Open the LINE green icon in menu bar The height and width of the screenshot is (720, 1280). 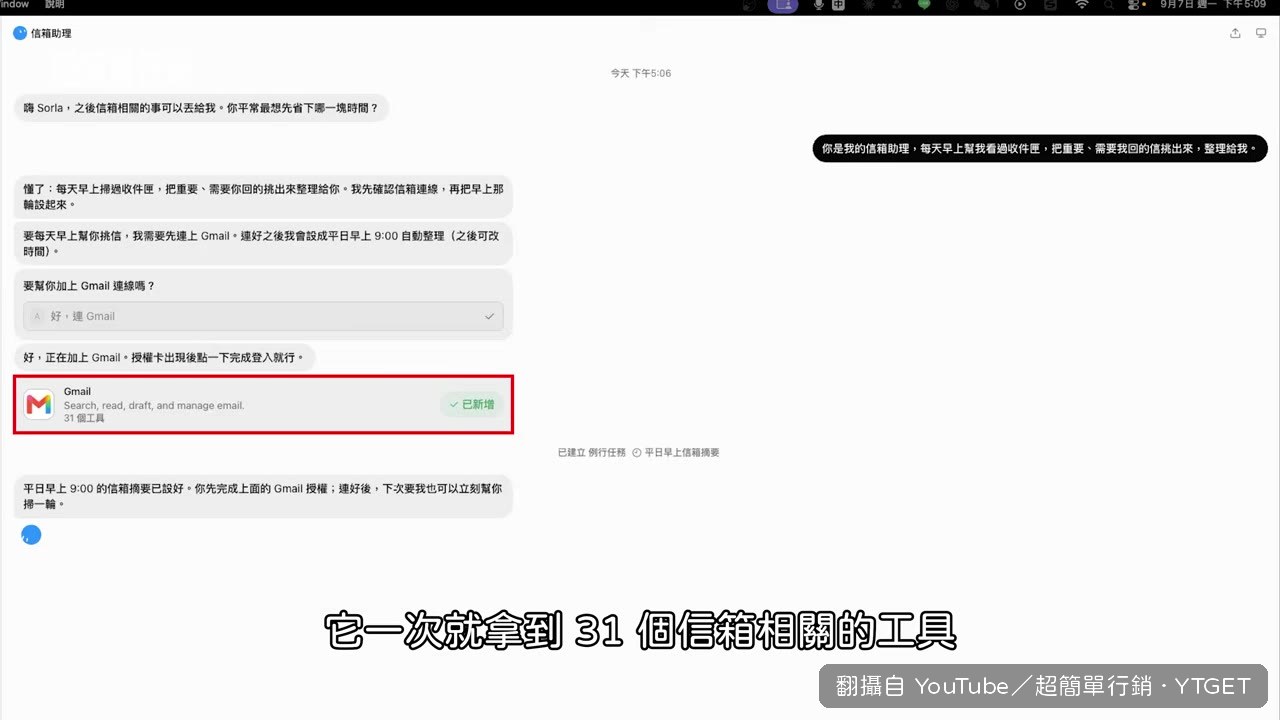(x=923, y=5)
